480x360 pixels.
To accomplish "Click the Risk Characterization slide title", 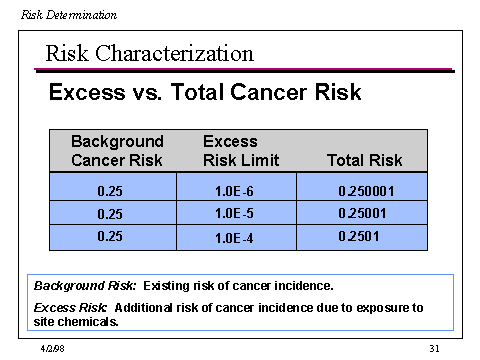I will [x=150, y=53].
